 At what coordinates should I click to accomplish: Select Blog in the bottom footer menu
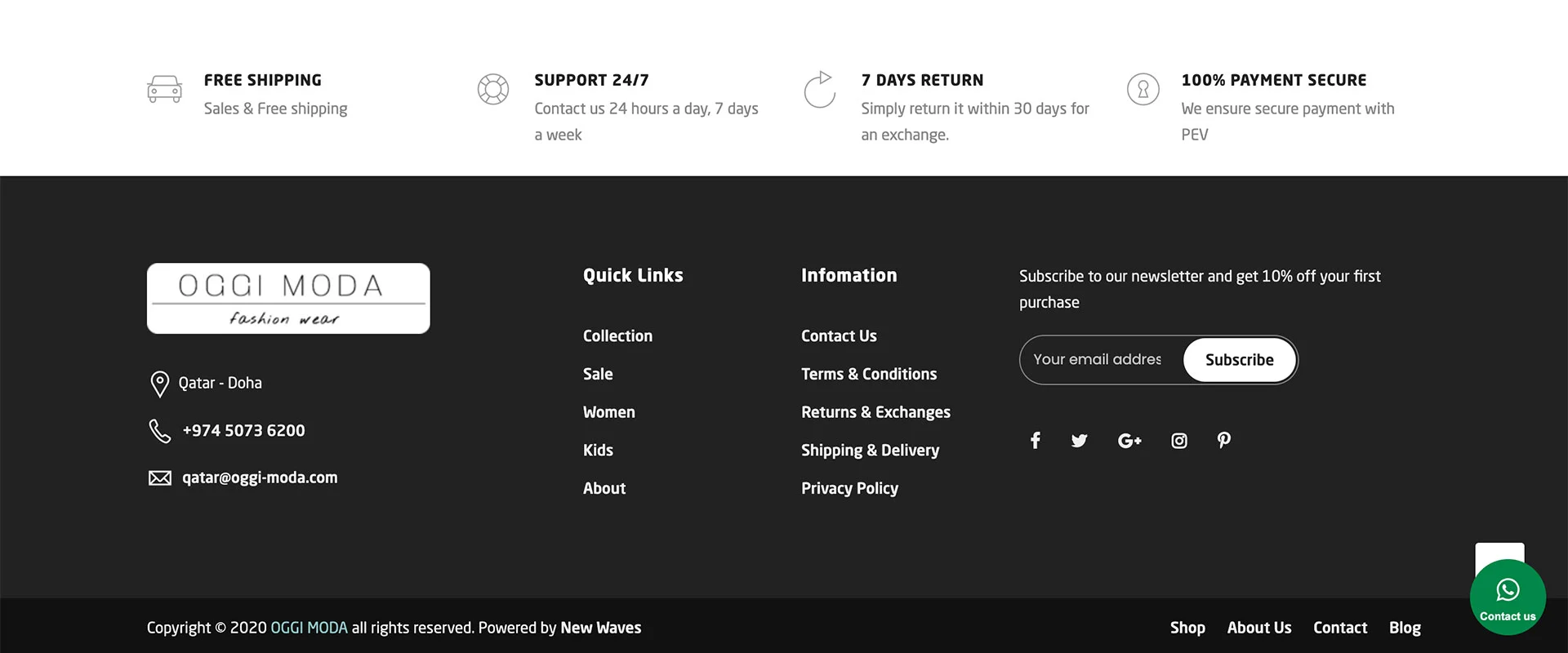[1405, 628]
